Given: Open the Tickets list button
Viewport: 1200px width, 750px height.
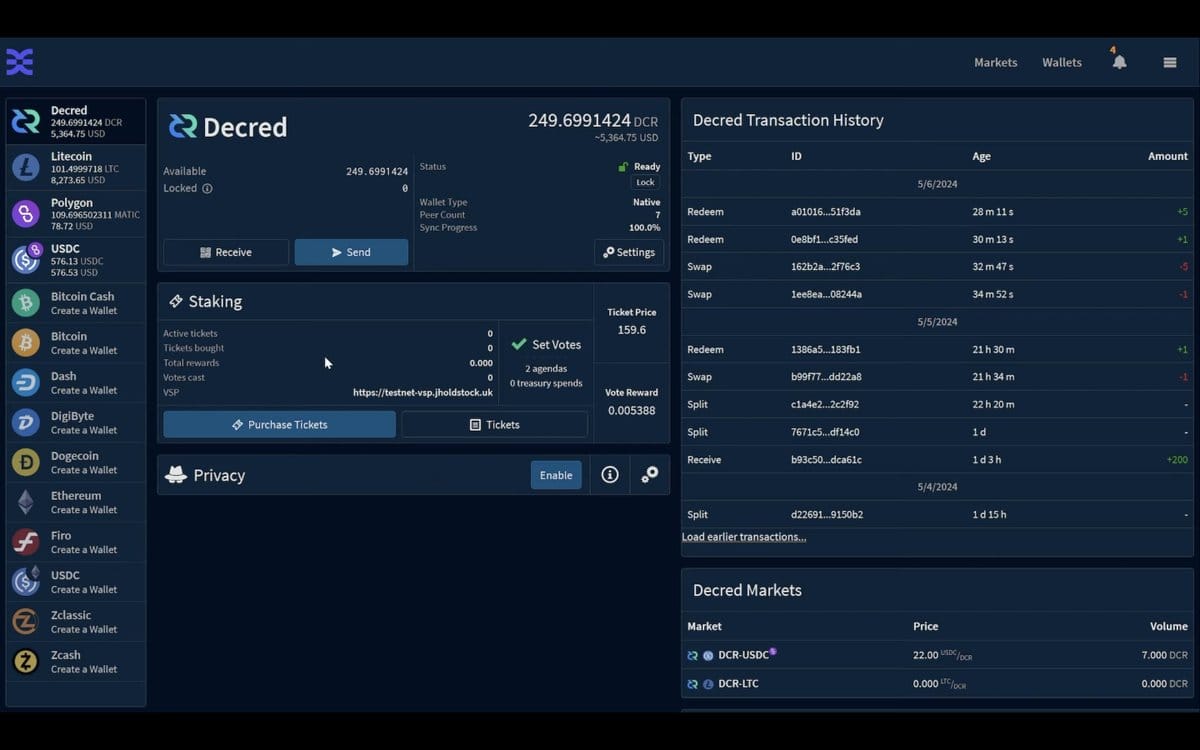Looking at the screenshot, I should tap(494, 424).
